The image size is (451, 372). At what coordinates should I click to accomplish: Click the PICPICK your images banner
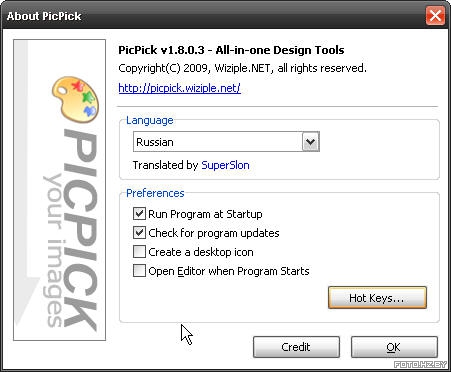pos(60,190)
